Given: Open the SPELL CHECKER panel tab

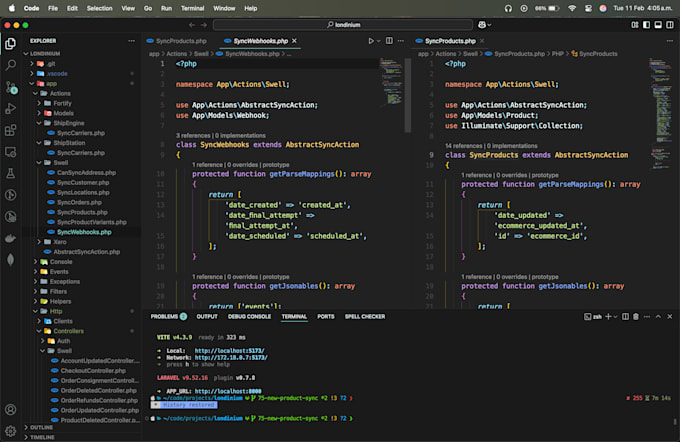Looking at the screenshot, I should [365, 317].
